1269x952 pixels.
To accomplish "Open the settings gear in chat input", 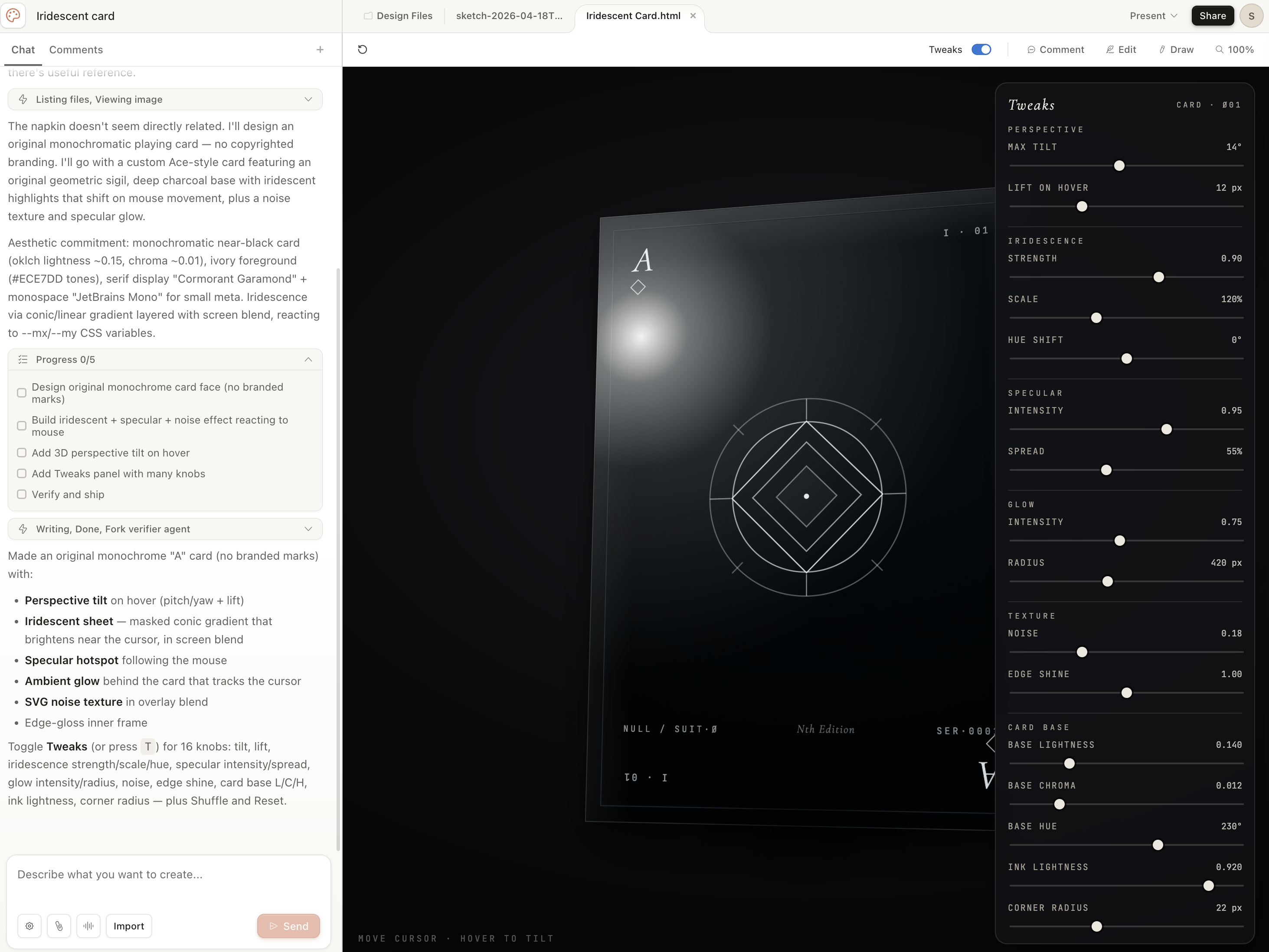I will (x=29, y=926).
